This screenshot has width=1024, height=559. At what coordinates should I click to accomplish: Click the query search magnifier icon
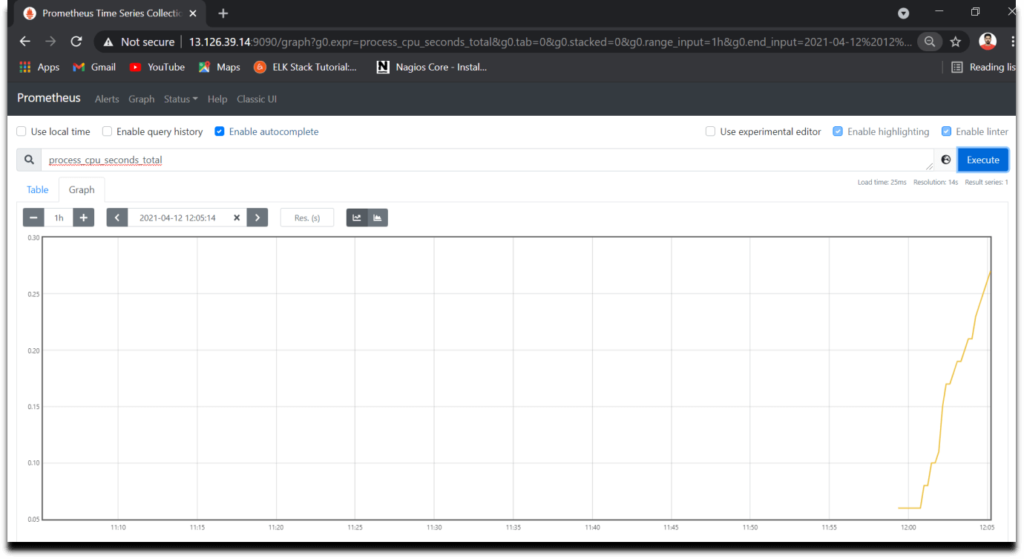tap(29, 159)
